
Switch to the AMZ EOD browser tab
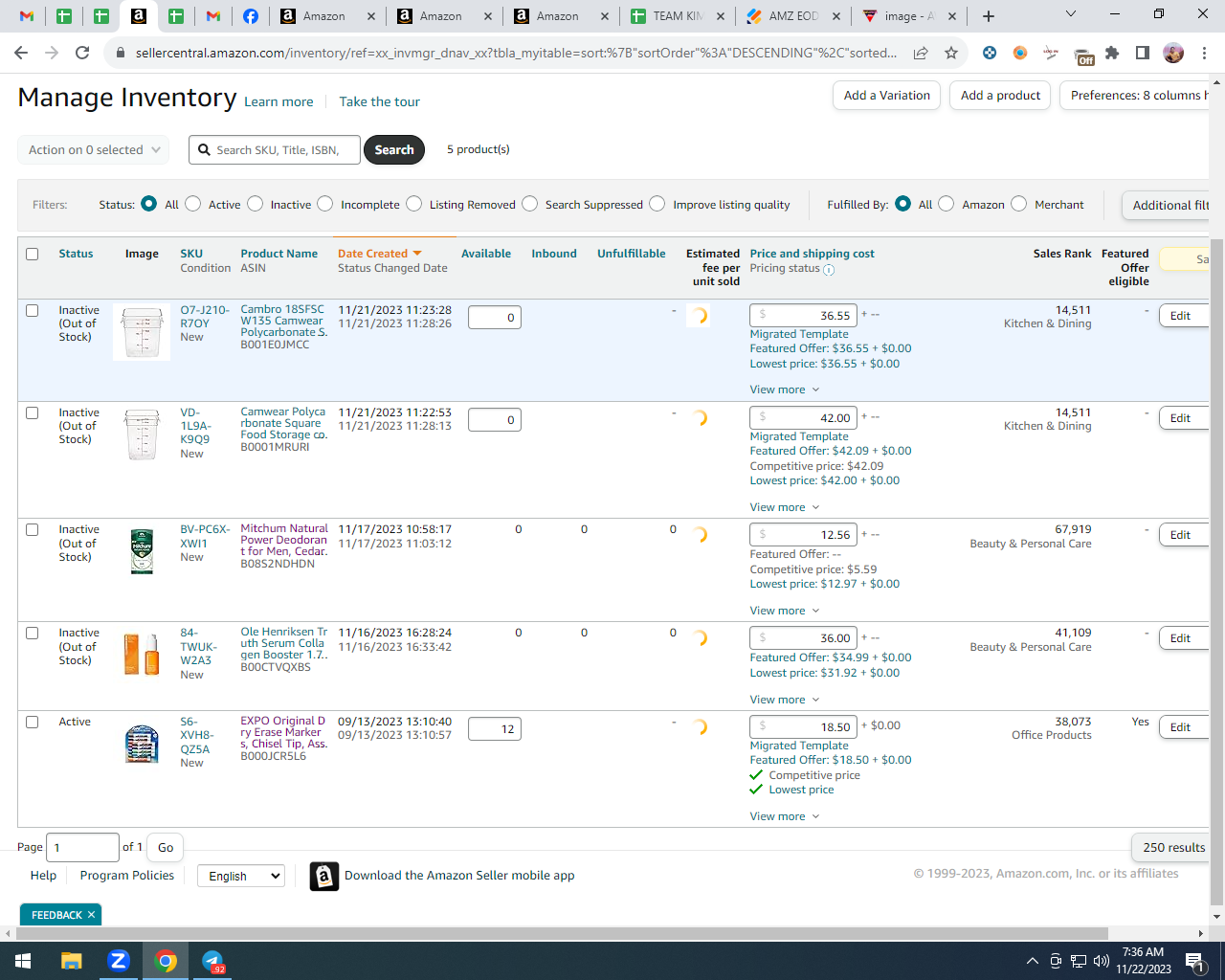click(x=794, y=16)
